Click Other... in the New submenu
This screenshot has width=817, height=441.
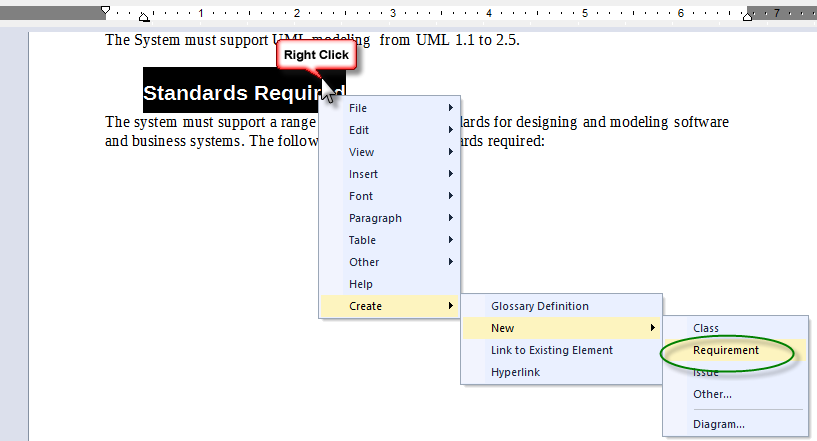pos(712,394)
